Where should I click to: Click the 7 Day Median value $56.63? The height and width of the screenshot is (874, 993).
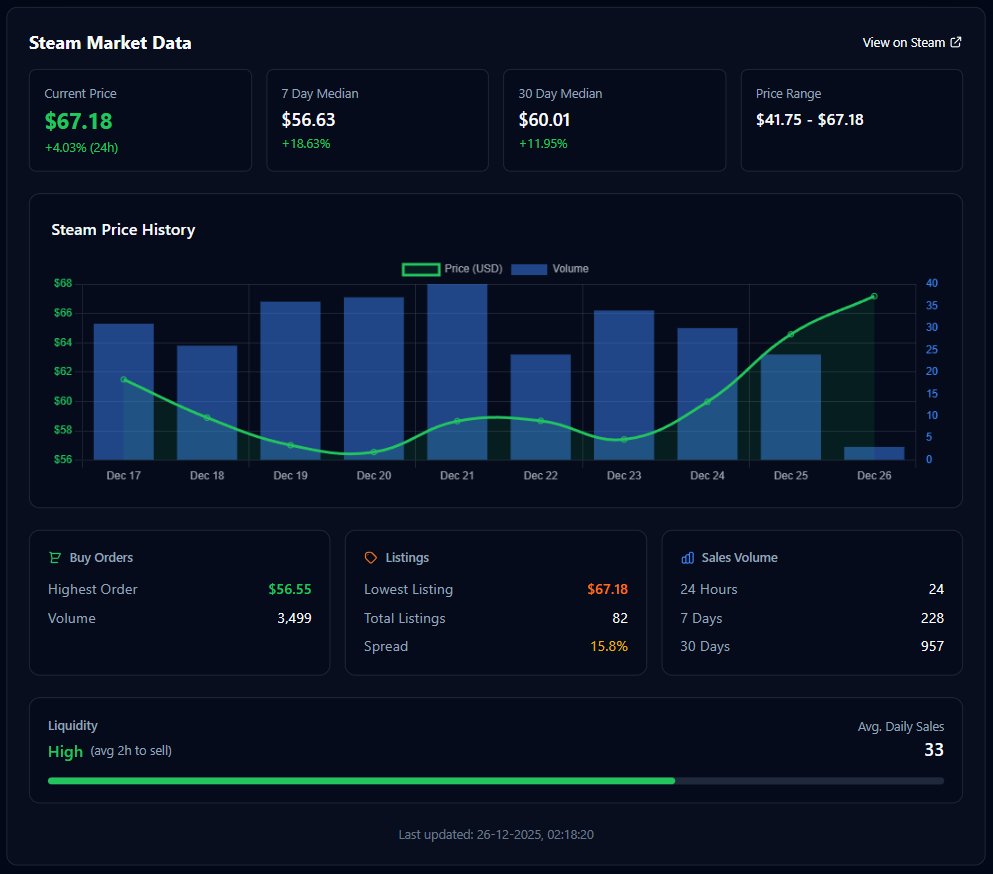[x=308, y=120]
